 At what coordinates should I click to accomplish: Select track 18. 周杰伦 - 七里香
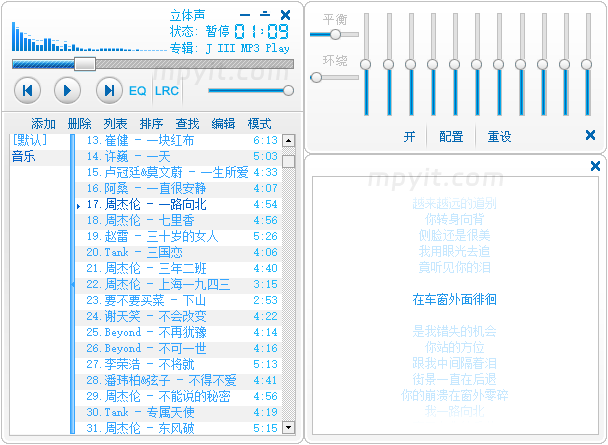[x=178, y=221]
